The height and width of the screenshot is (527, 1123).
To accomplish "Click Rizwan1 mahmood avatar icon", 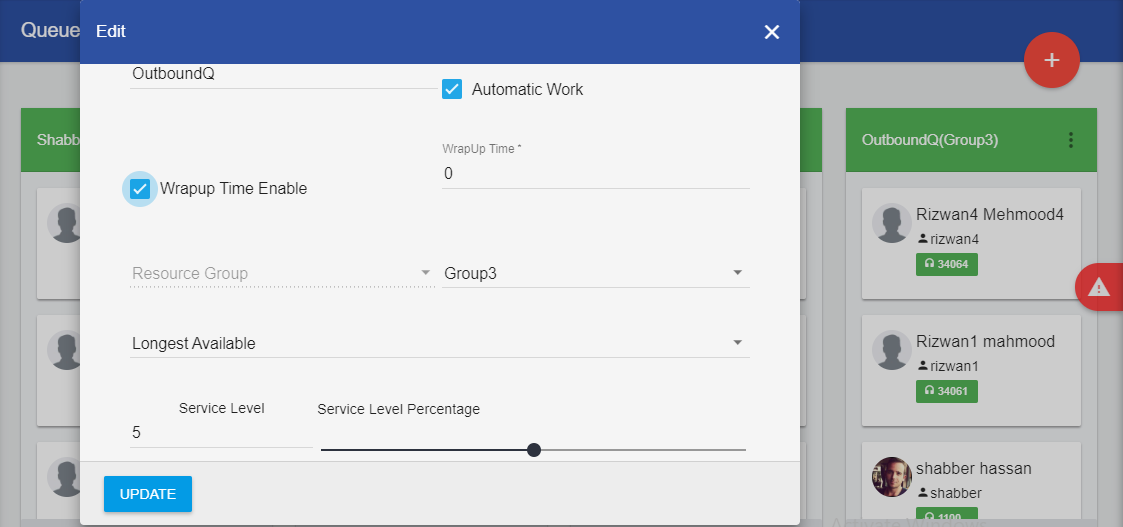I will [x=891, y=351].
